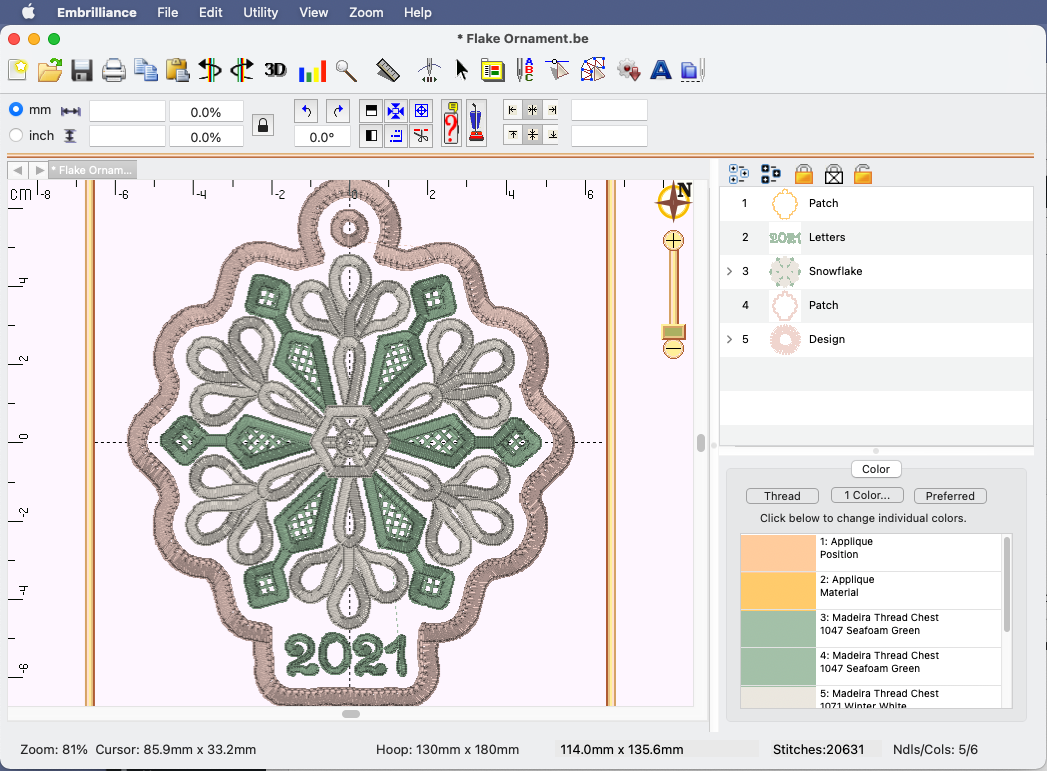Open the Zoom menu in menu bar
The width and height of the screenshot is (1047, 771).
(366, 12)
